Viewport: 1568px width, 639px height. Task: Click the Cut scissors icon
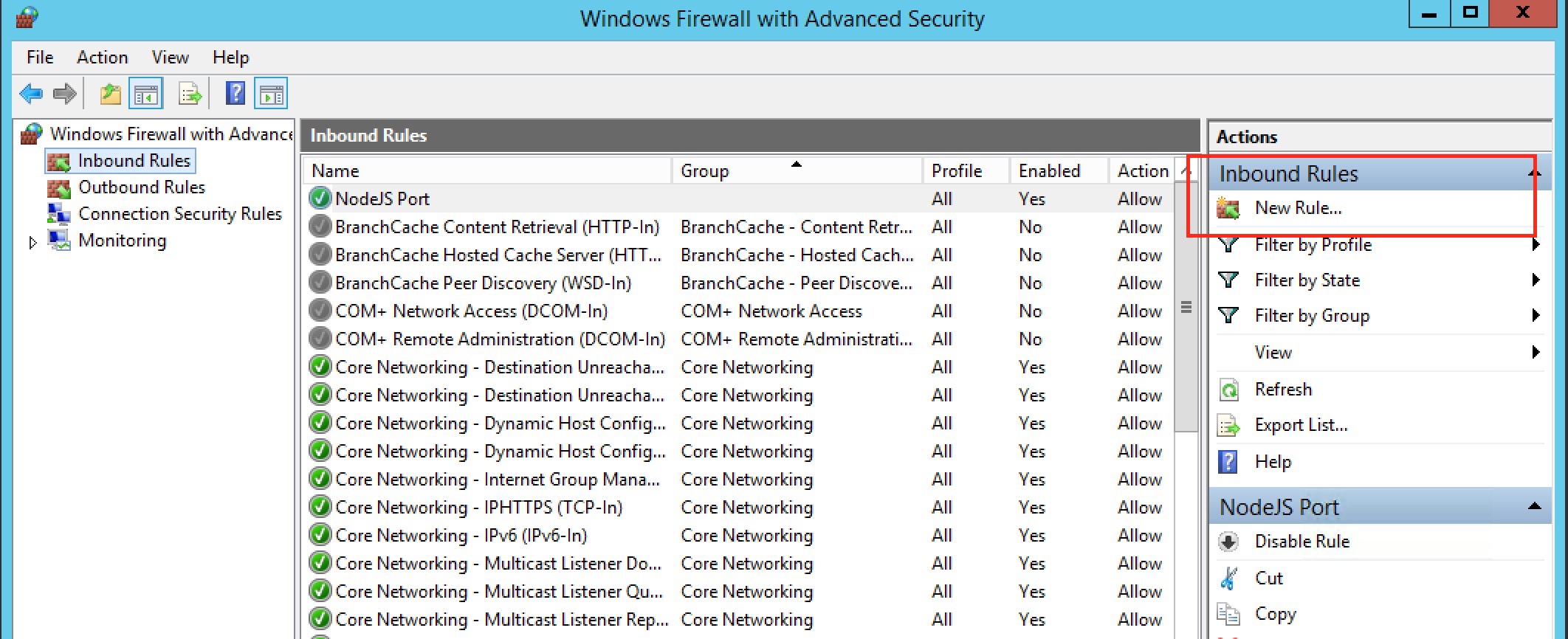coord(1229,578)
